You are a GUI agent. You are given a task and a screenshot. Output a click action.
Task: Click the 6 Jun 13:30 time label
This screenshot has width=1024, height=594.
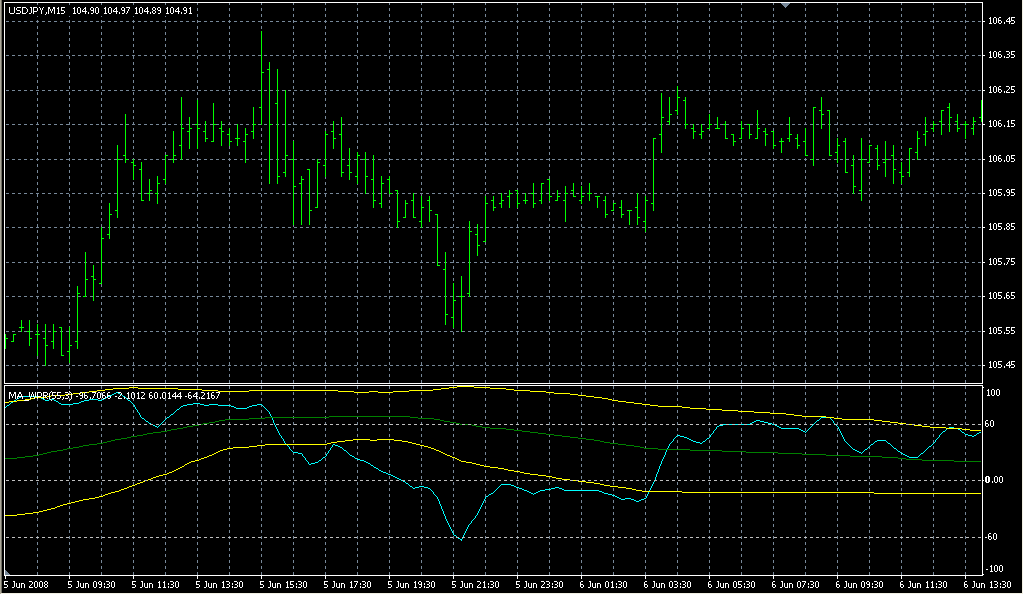point(987,585)
